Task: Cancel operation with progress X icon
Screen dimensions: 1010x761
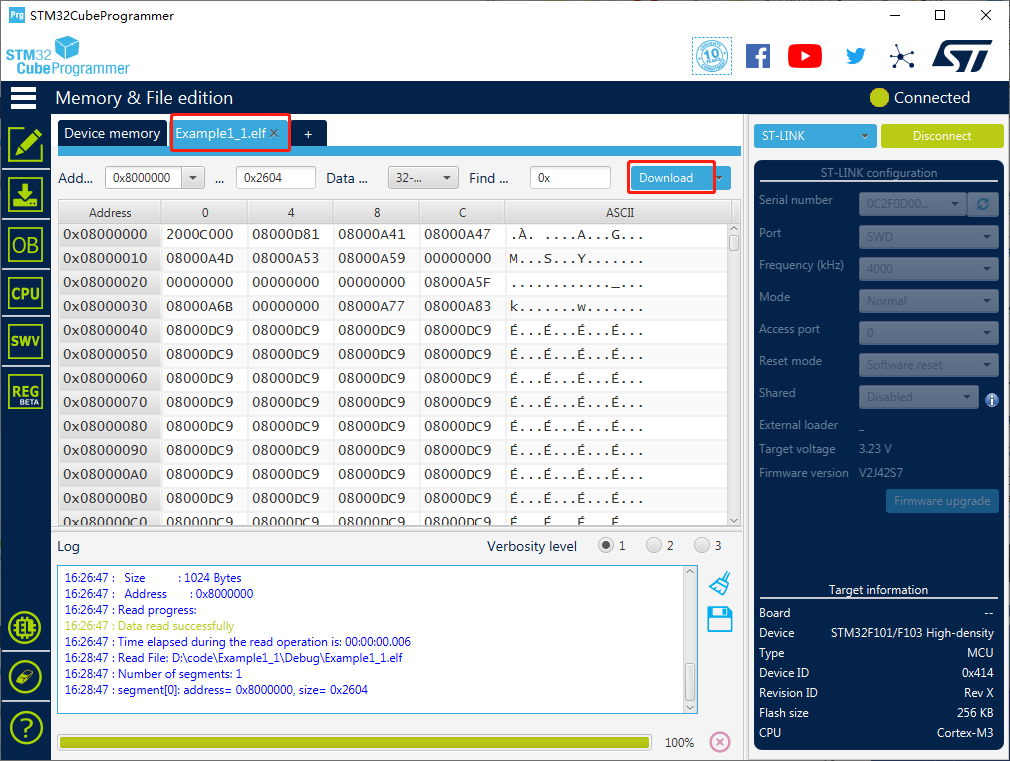Action: pos(719,742)
